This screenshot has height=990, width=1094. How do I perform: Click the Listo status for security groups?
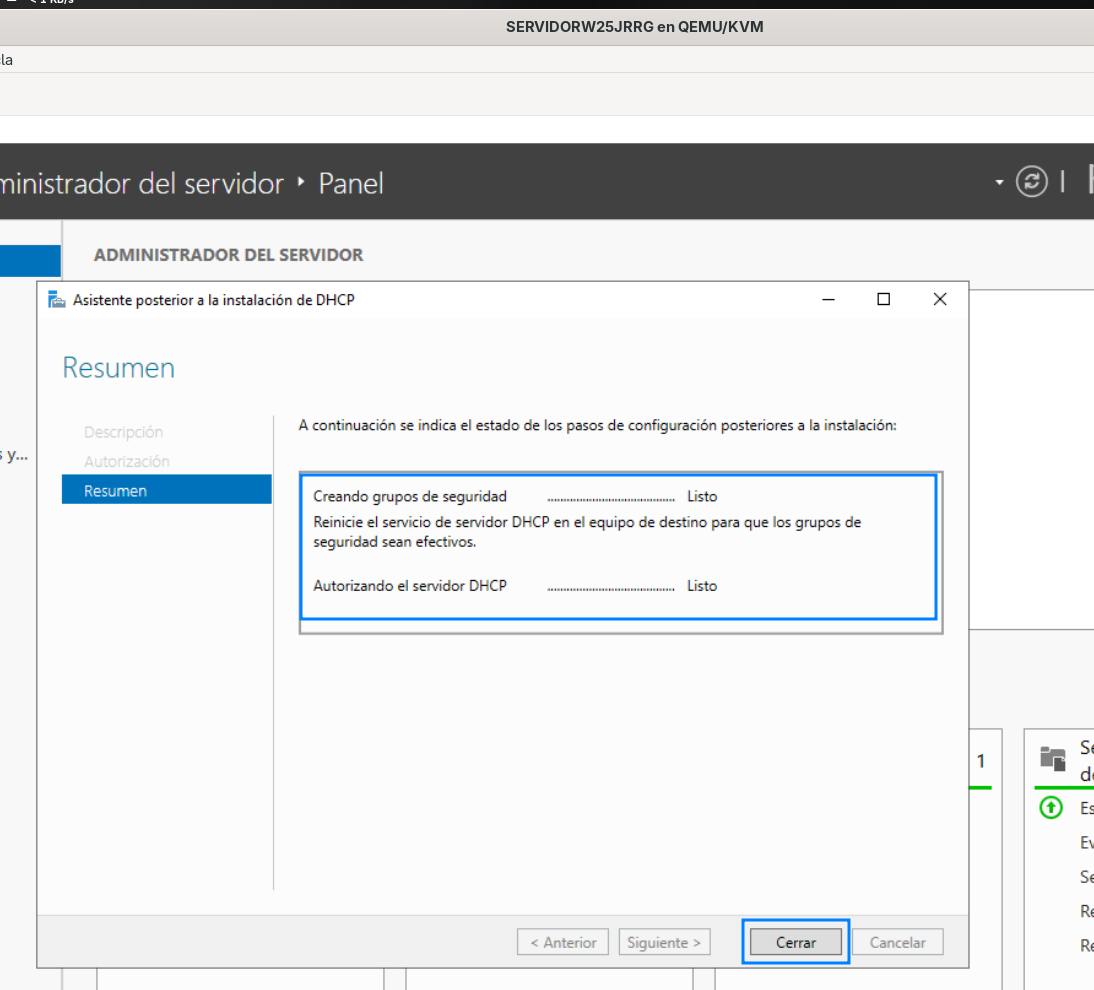702,496
